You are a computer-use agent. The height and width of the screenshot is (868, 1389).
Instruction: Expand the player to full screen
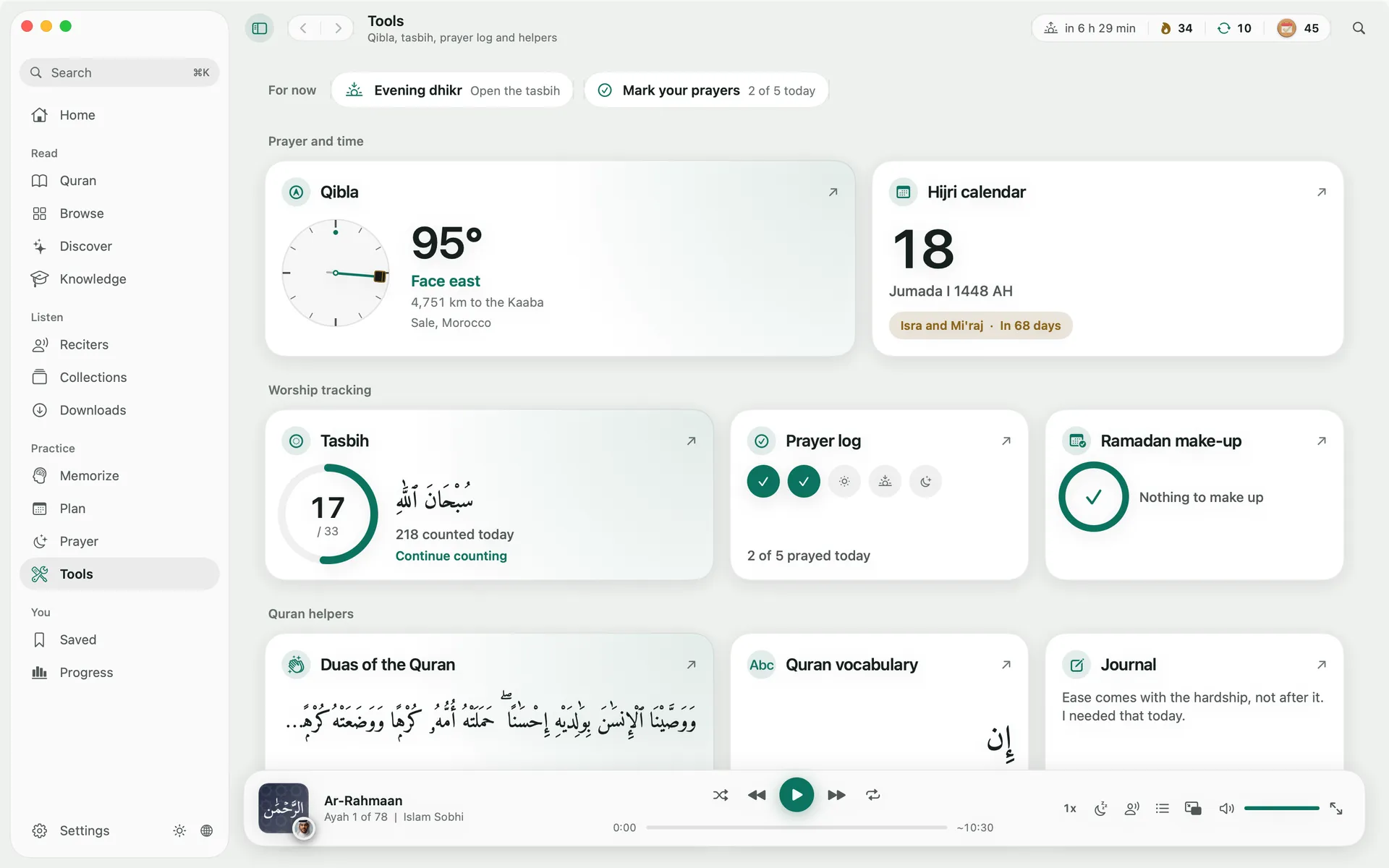point(1336,808)
